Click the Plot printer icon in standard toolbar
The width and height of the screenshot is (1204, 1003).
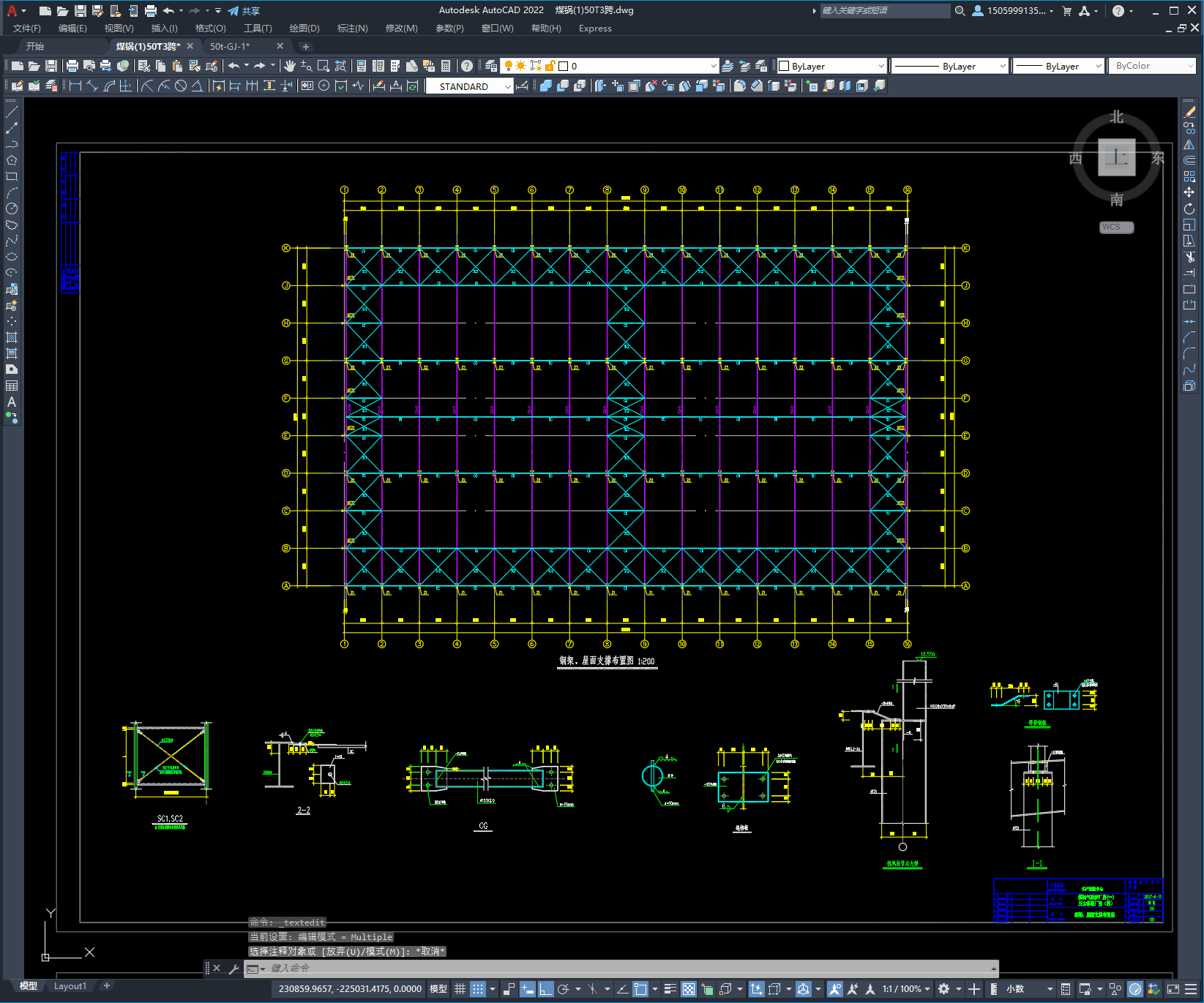[x=72, y=66]
